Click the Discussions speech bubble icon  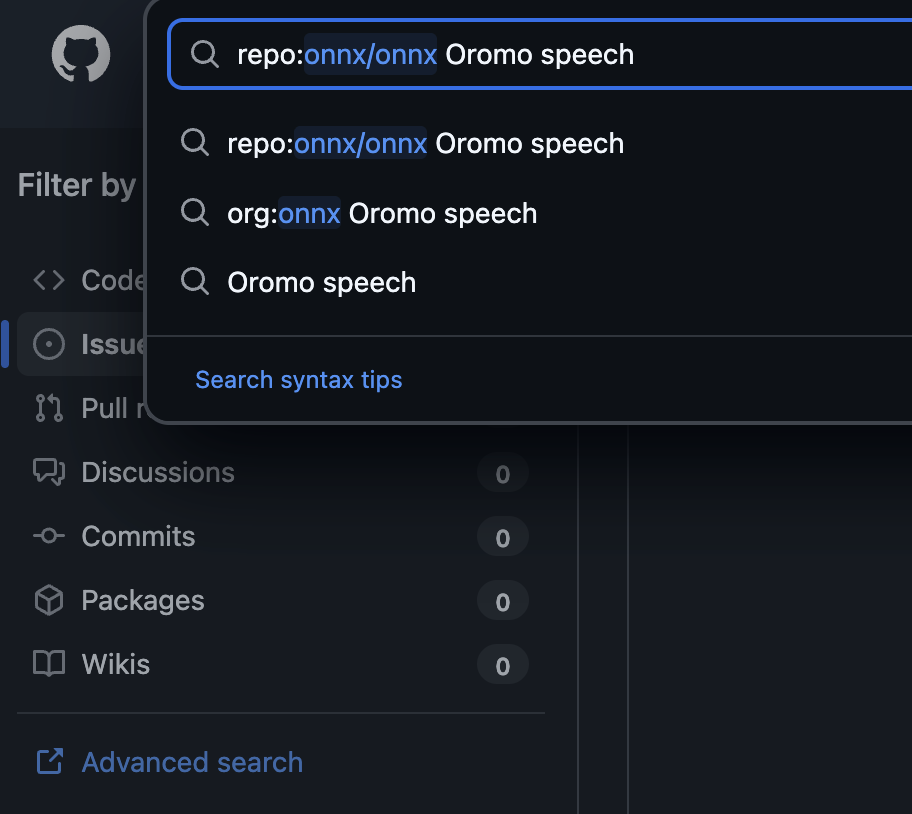click(49, 472)
